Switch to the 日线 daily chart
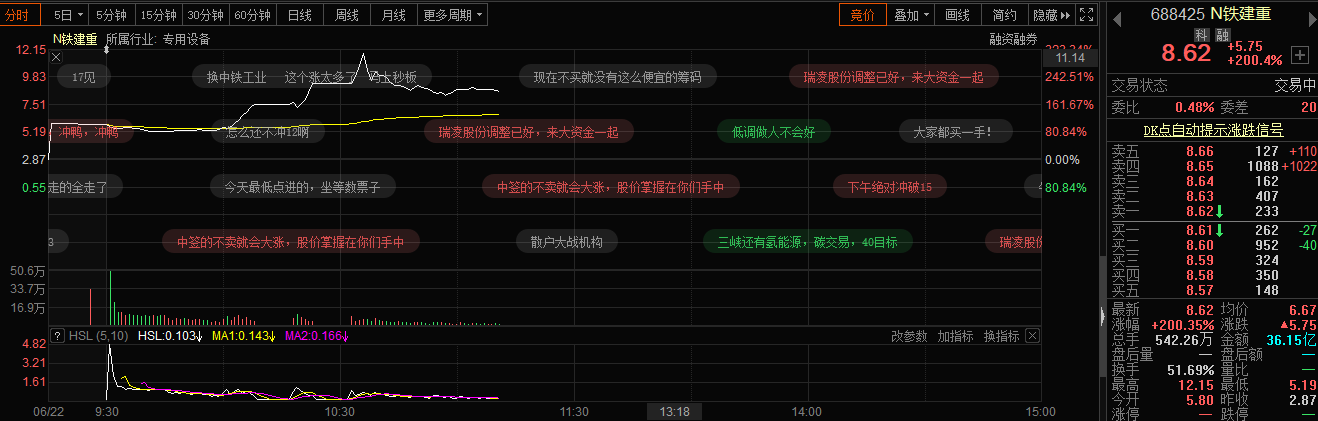Screen dimensions: 1318x421 tap(299, 15)
